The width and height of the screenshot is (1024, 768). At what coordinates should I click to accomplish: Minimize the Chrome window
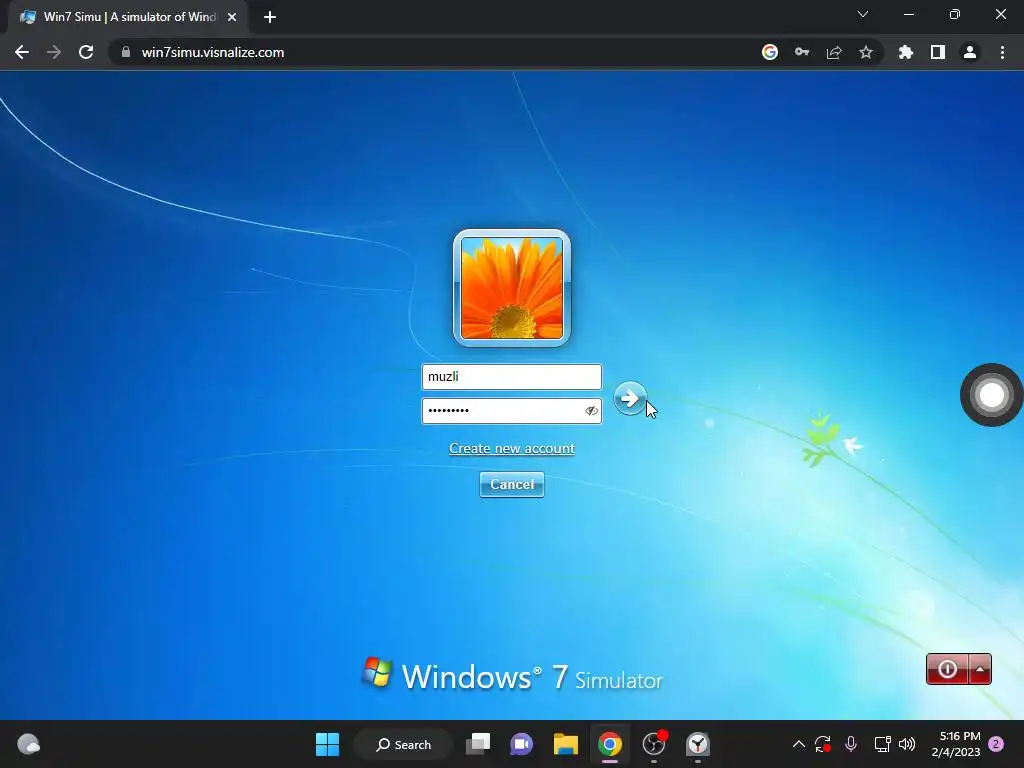coord(908,14)
